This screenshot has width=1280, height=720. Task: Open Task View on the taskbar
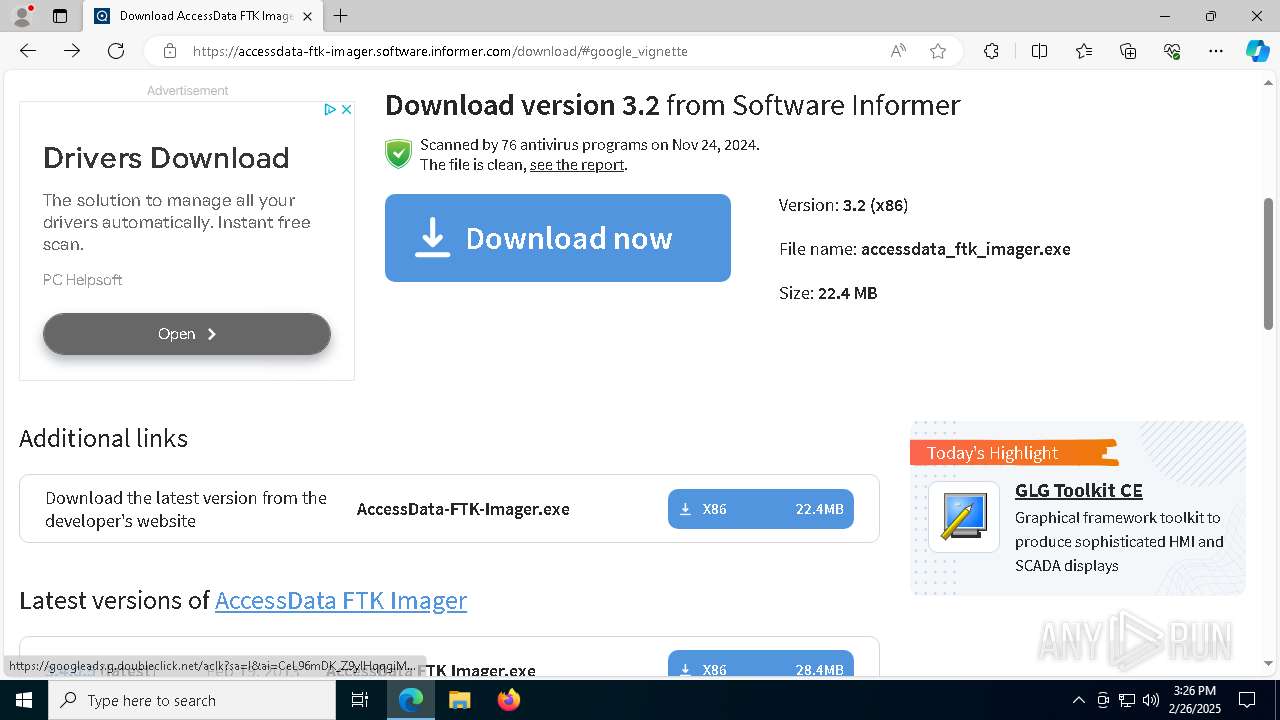coord(361,700)
